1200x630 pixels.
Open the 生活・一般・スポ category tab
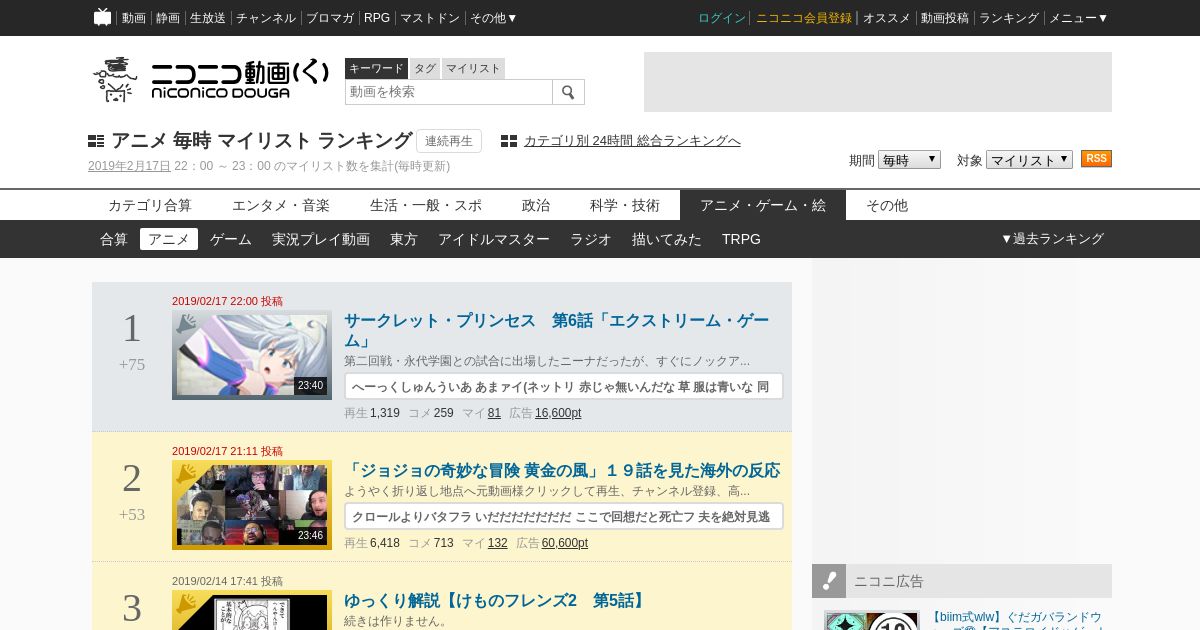[x=426, y=205]
